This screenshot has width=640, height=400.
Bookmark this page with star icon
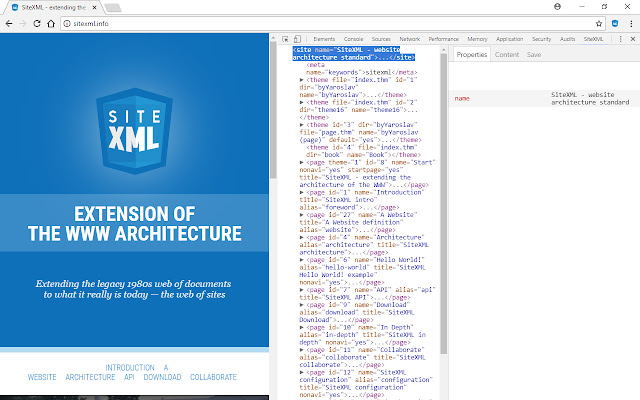click(599, 24)
